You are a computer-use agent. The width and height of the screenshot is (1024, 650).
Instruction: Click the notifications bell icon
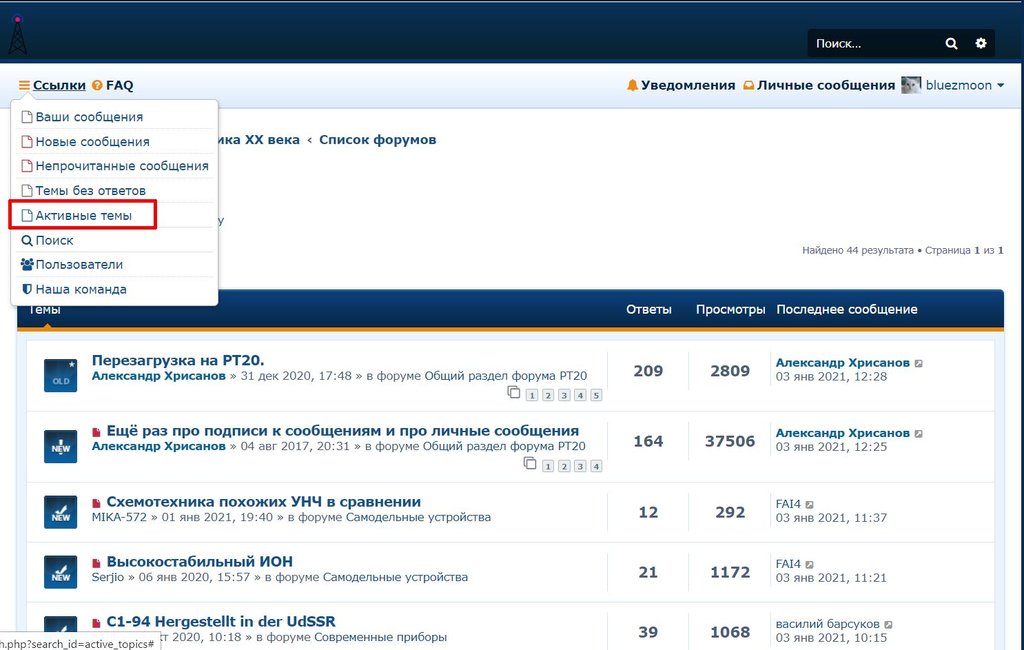coord(632,85)
